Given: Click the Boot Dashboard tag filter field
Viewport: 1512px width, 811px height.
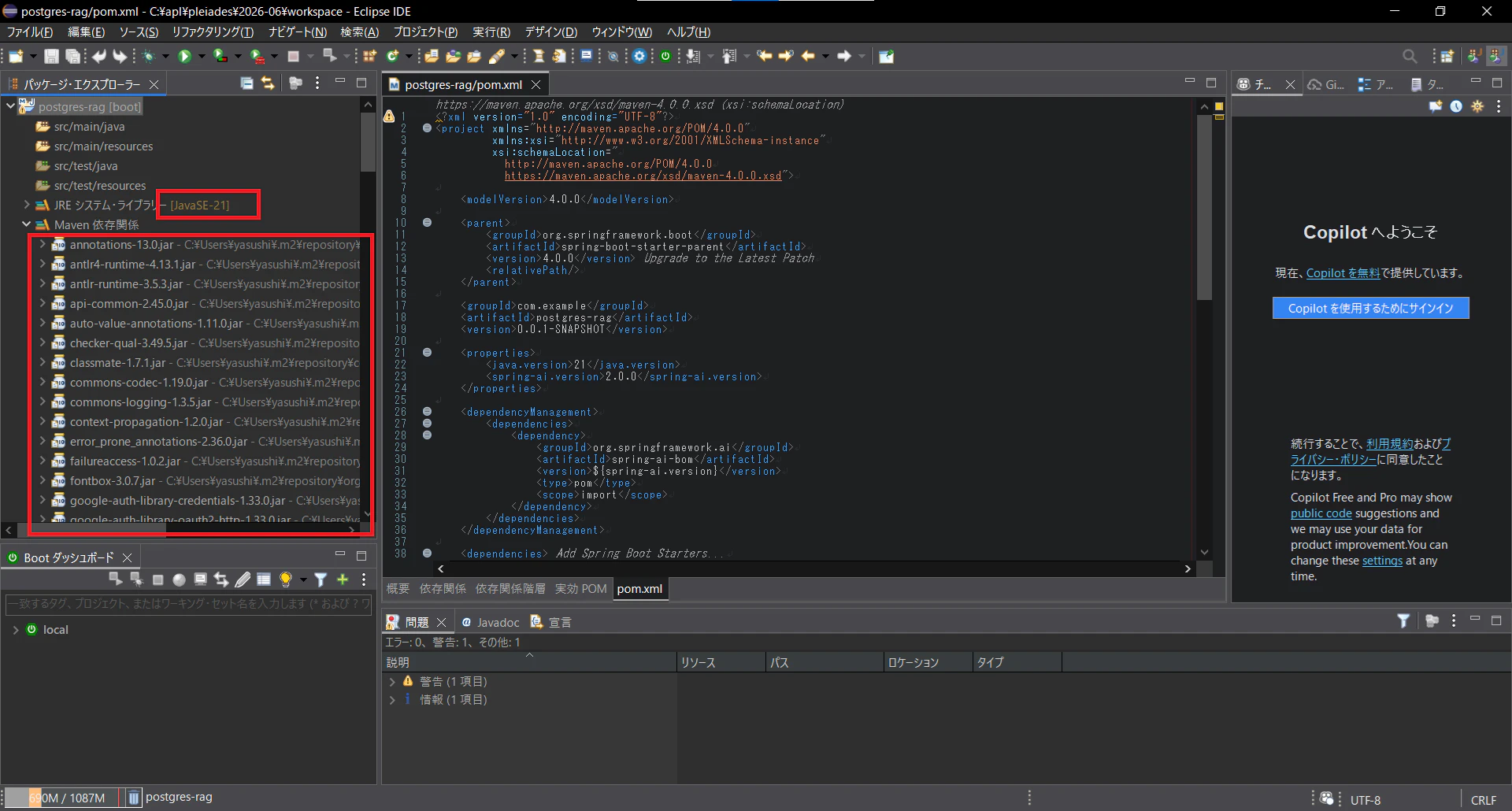Looking at the screenshot, I should pos(188,604).
